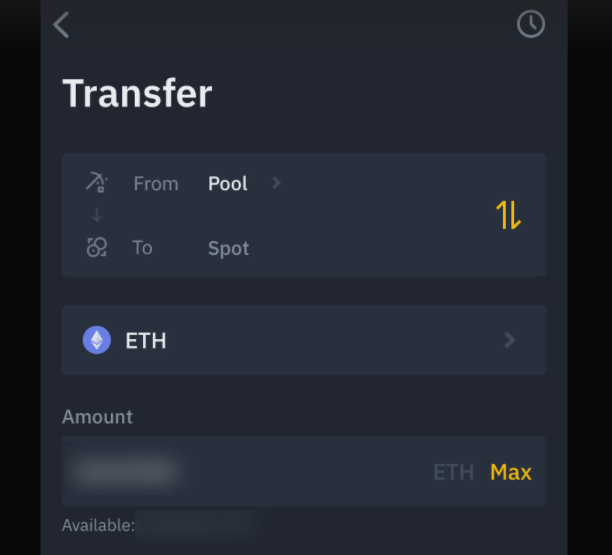This screenshot has height=555, width=612.
Task: Click the To label
Action: (142, 247)
